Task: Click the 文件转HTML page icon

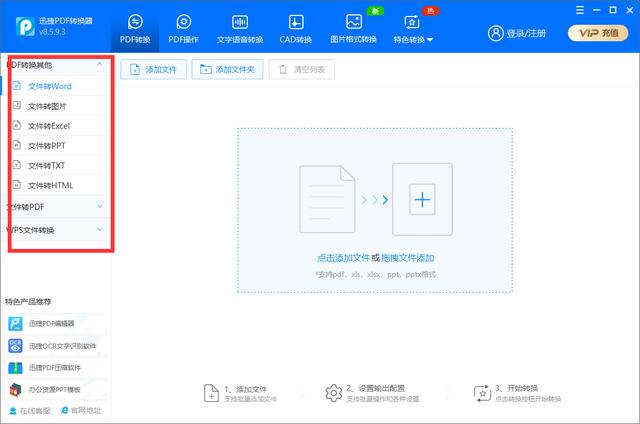Action: 17,185
